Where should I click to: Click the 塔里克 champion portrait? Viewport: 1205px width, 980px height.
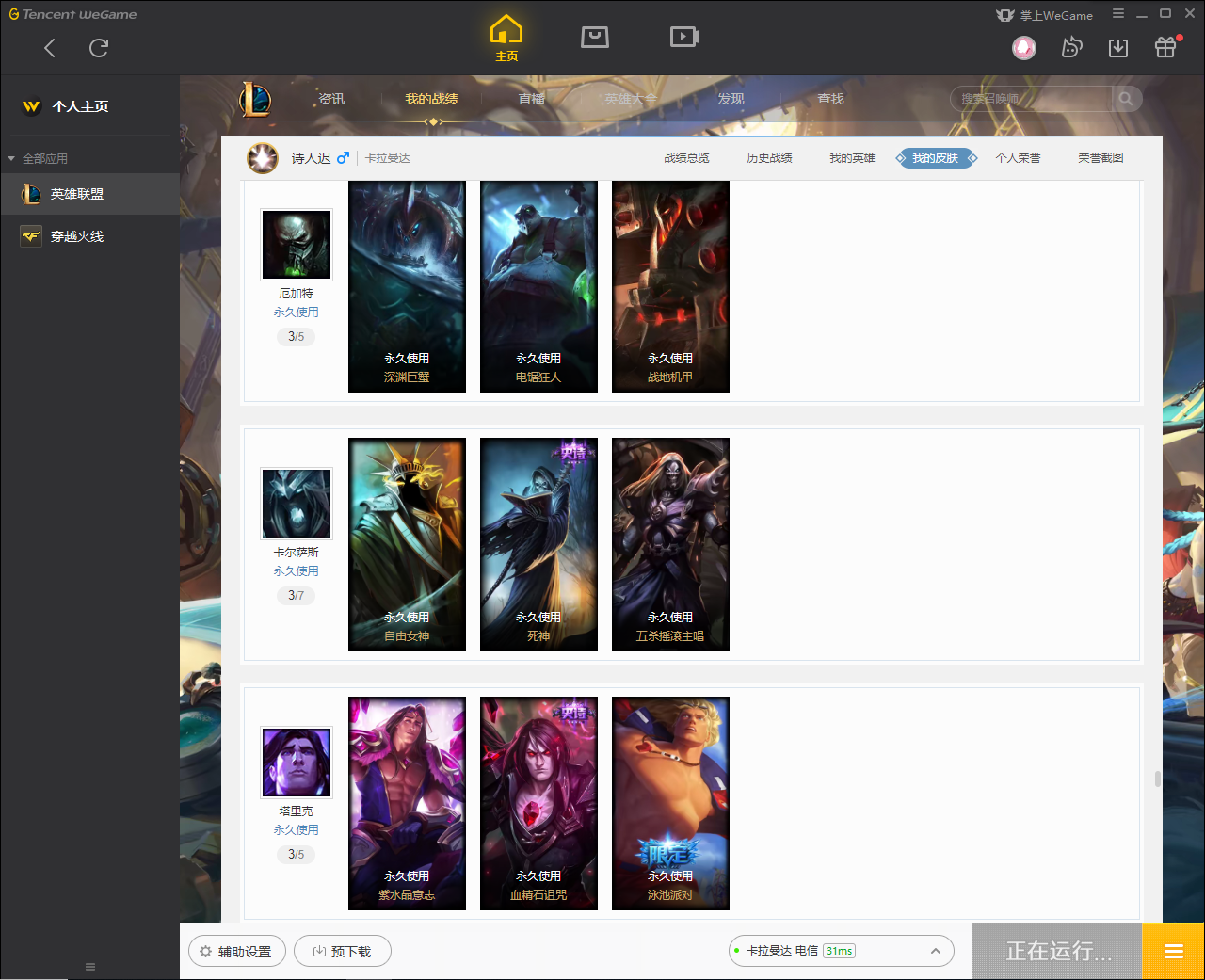(x=297, y=763)
